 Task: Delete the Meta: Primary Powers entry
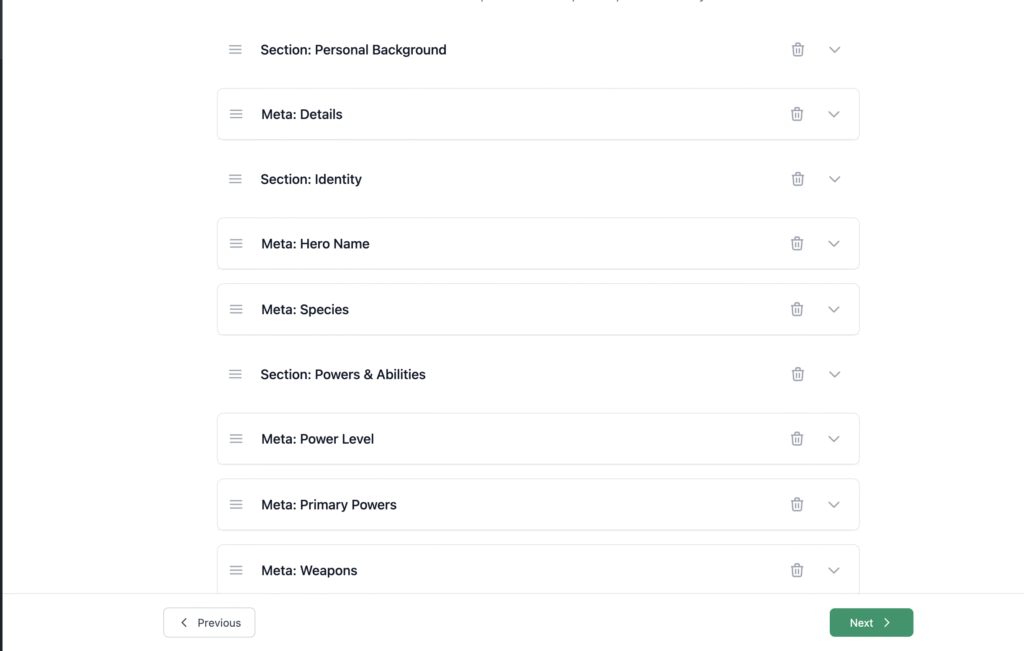(x=797, y=505)
